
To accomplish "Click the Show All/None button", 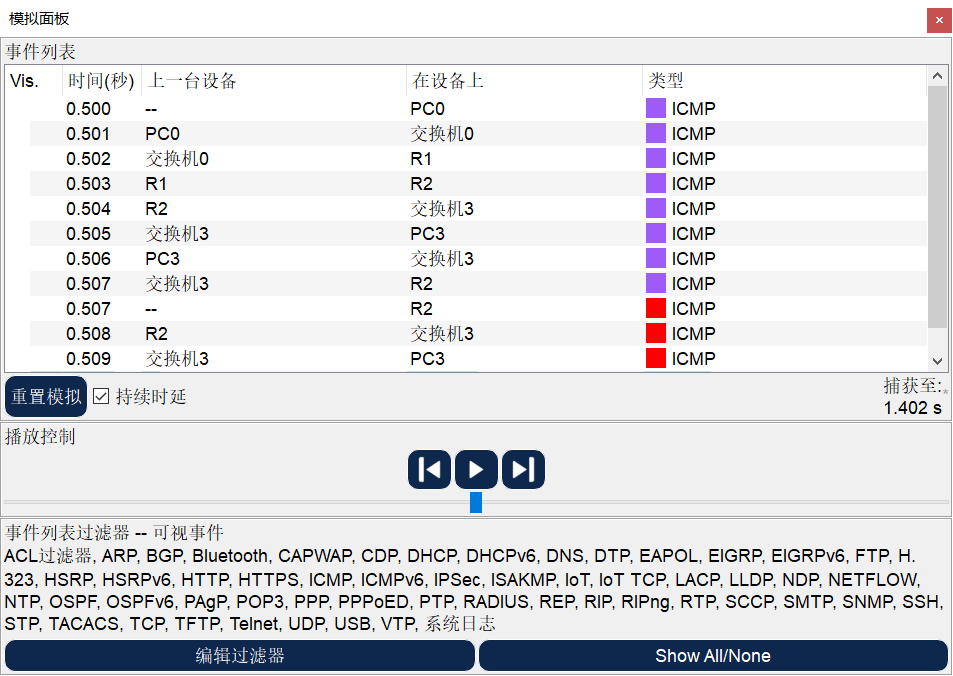I will [713, 655].
